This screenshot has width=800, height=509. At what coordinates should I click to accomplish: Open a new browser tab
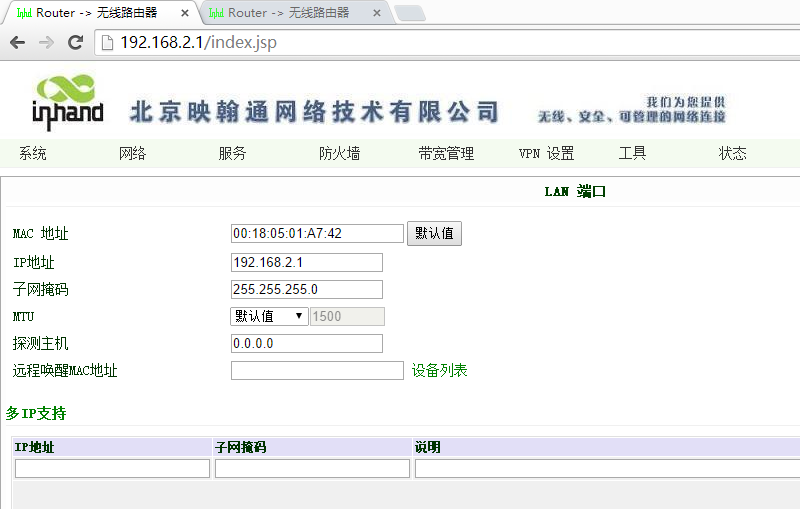[408, 13]
